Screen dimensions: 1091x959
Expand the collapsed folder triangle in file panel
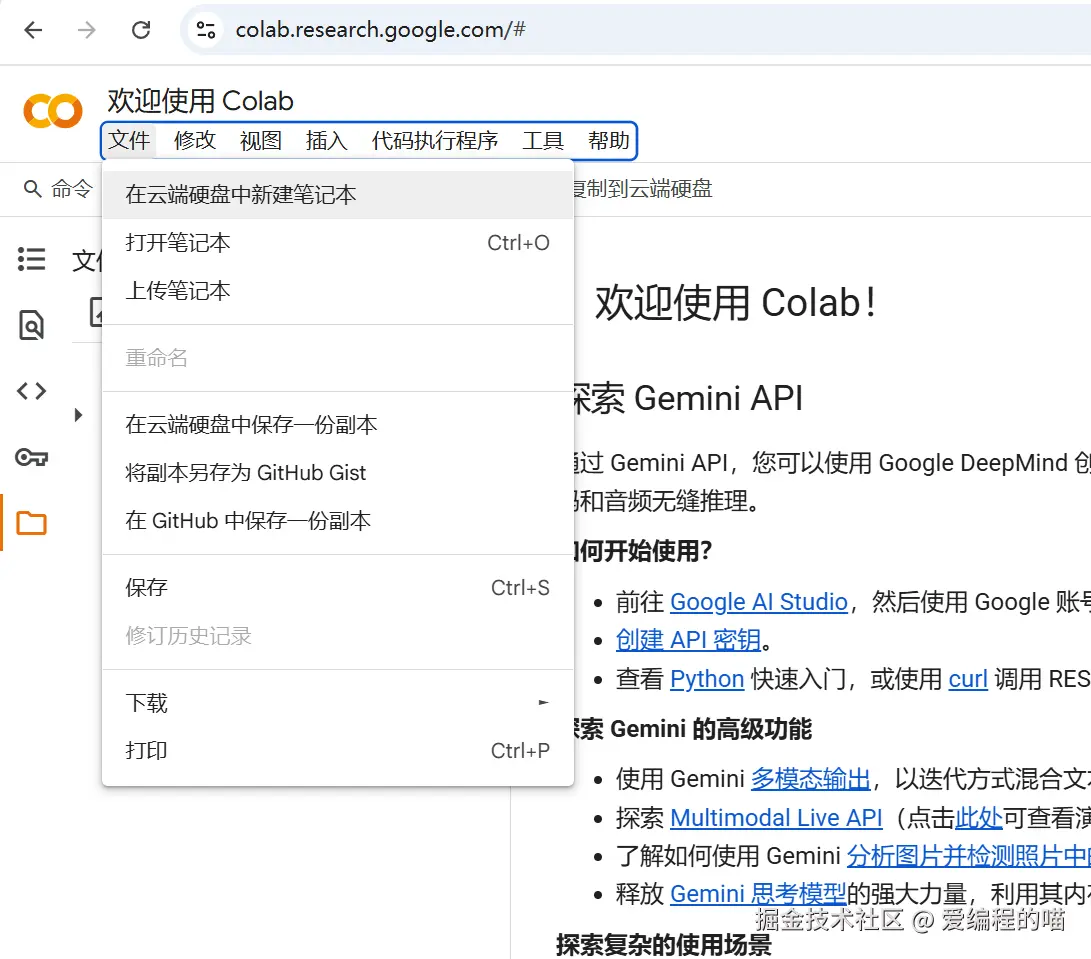click(79, 415)
